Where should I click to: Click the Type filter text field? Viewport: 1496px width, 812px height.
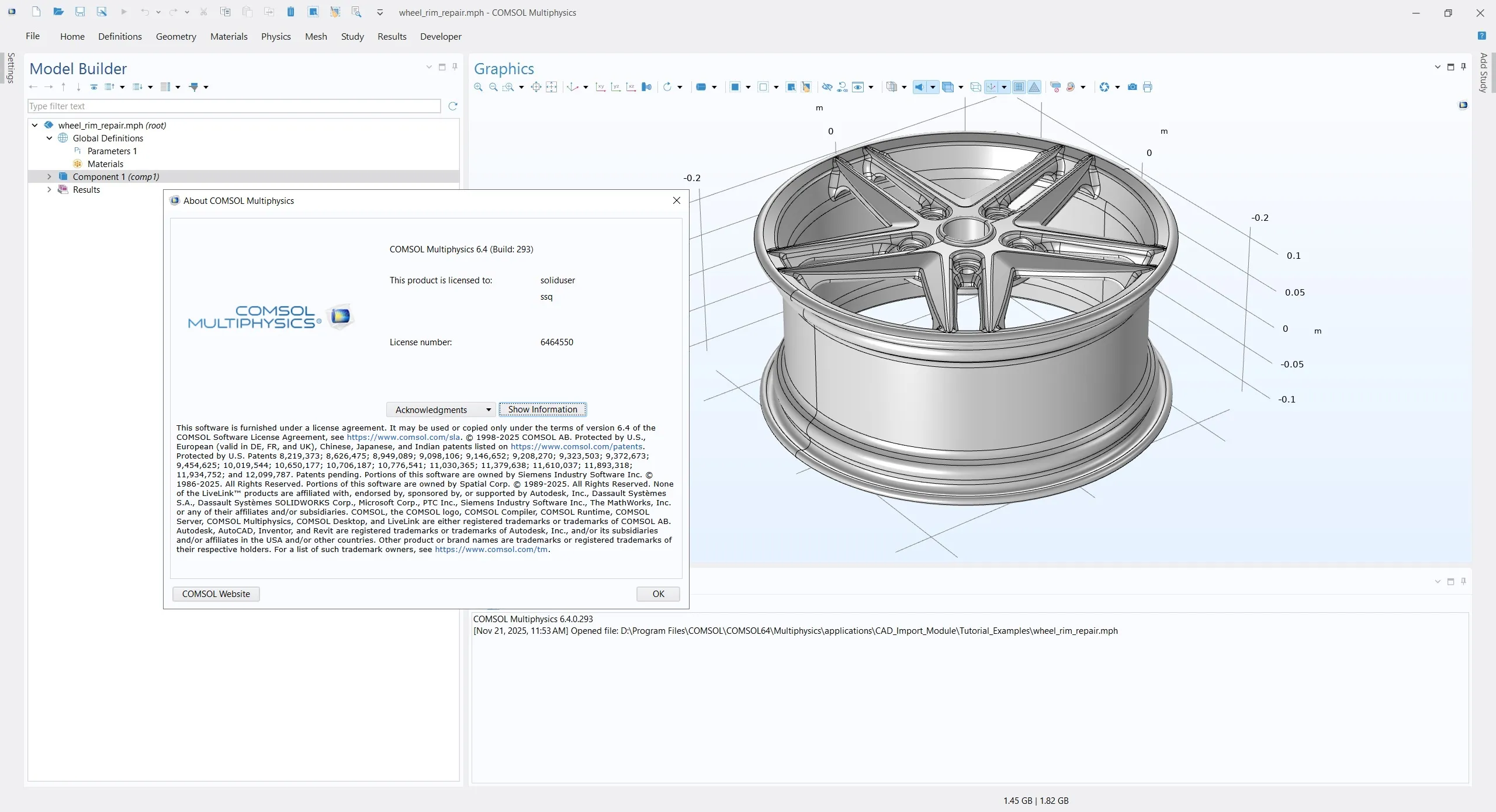point(234,106)
